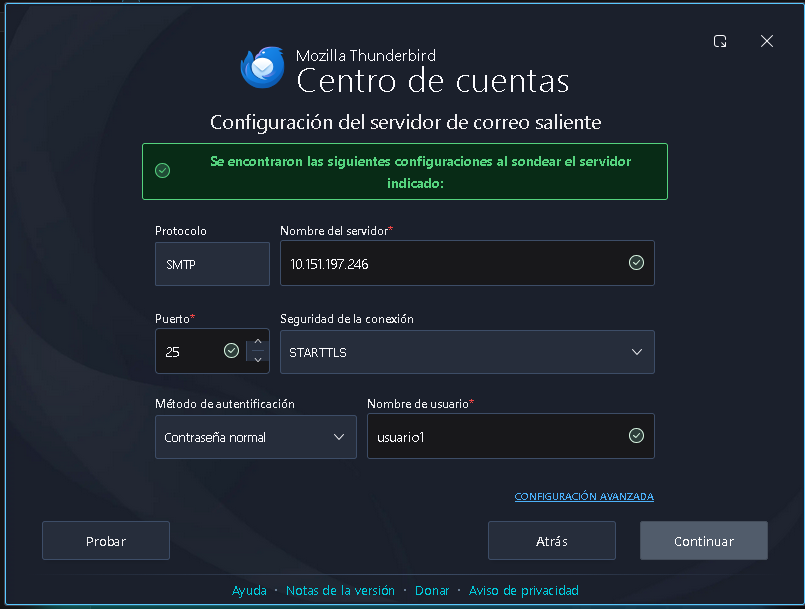
Task: Decrease the port number with the down arrow
Action: point(258,359)
